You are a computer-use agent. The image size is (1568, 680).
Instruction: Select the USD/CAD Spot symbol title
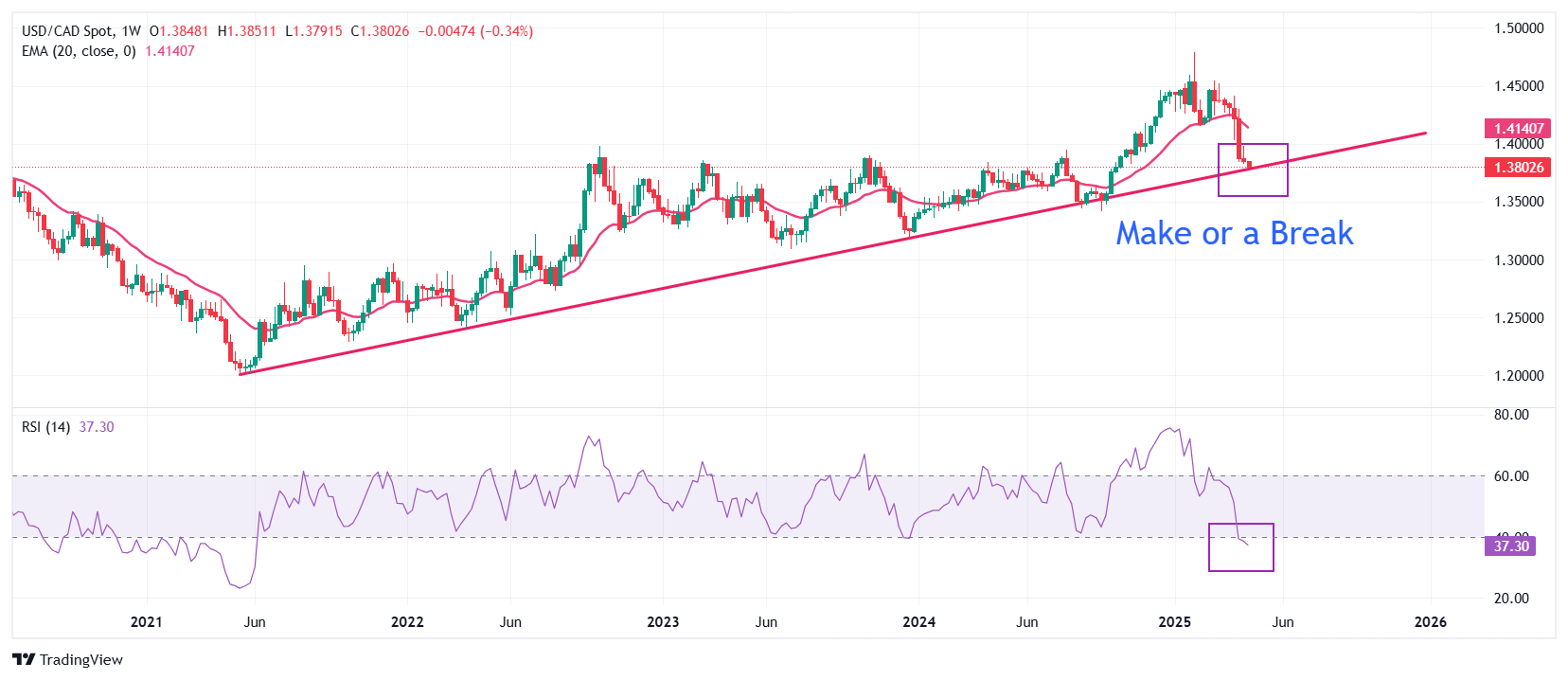pos(66,31)
